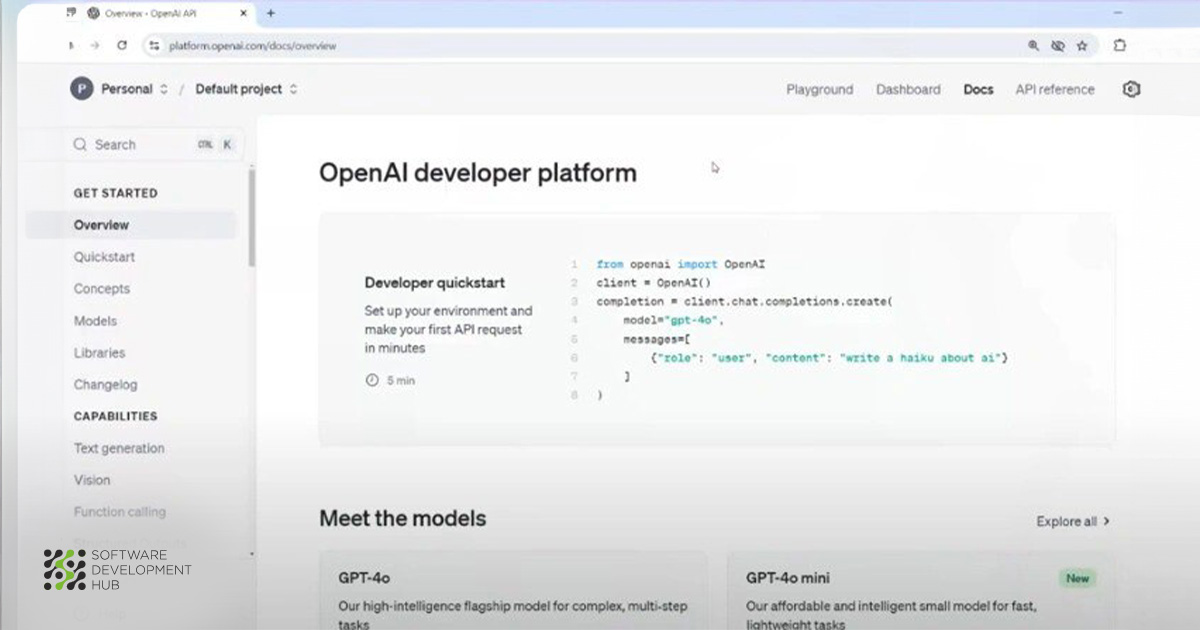Screen dimensions: 1200x630
Task: Click Explore all models link
Action: coord(1073,521)
